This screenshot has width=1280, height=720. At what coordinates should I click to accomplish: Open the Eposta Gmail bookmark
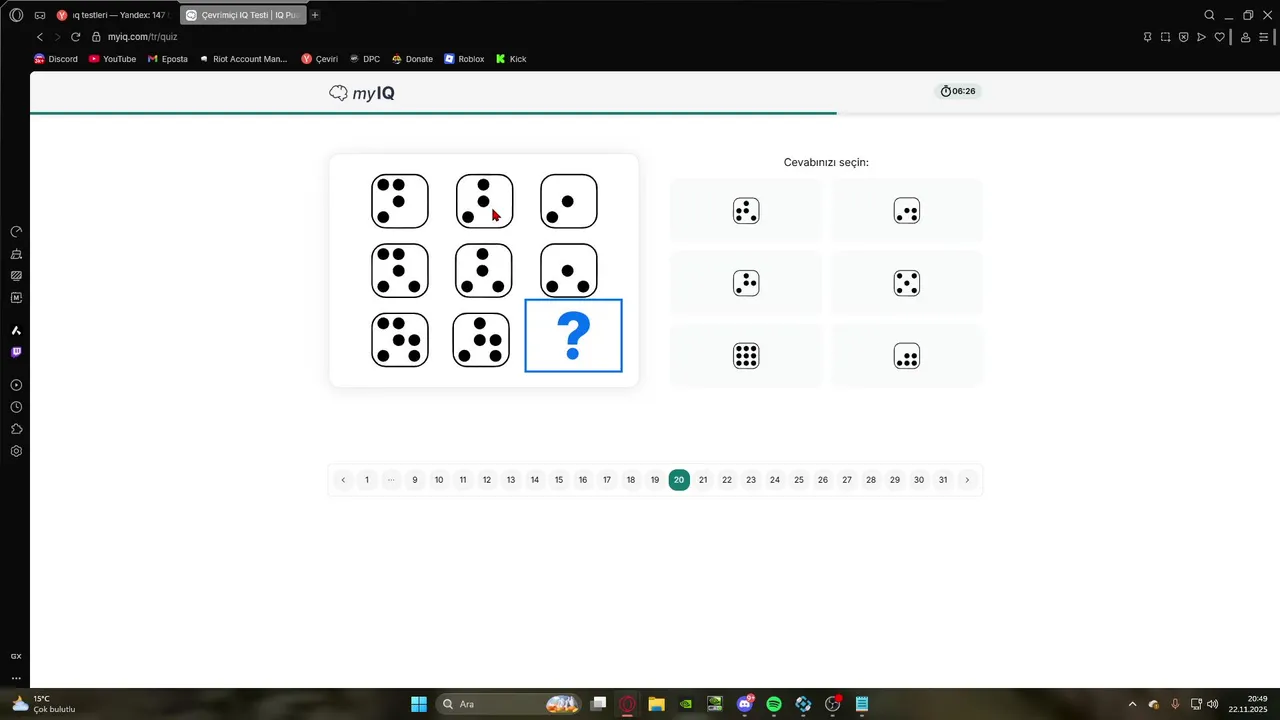pyautogui.click(x=167, y=59)
